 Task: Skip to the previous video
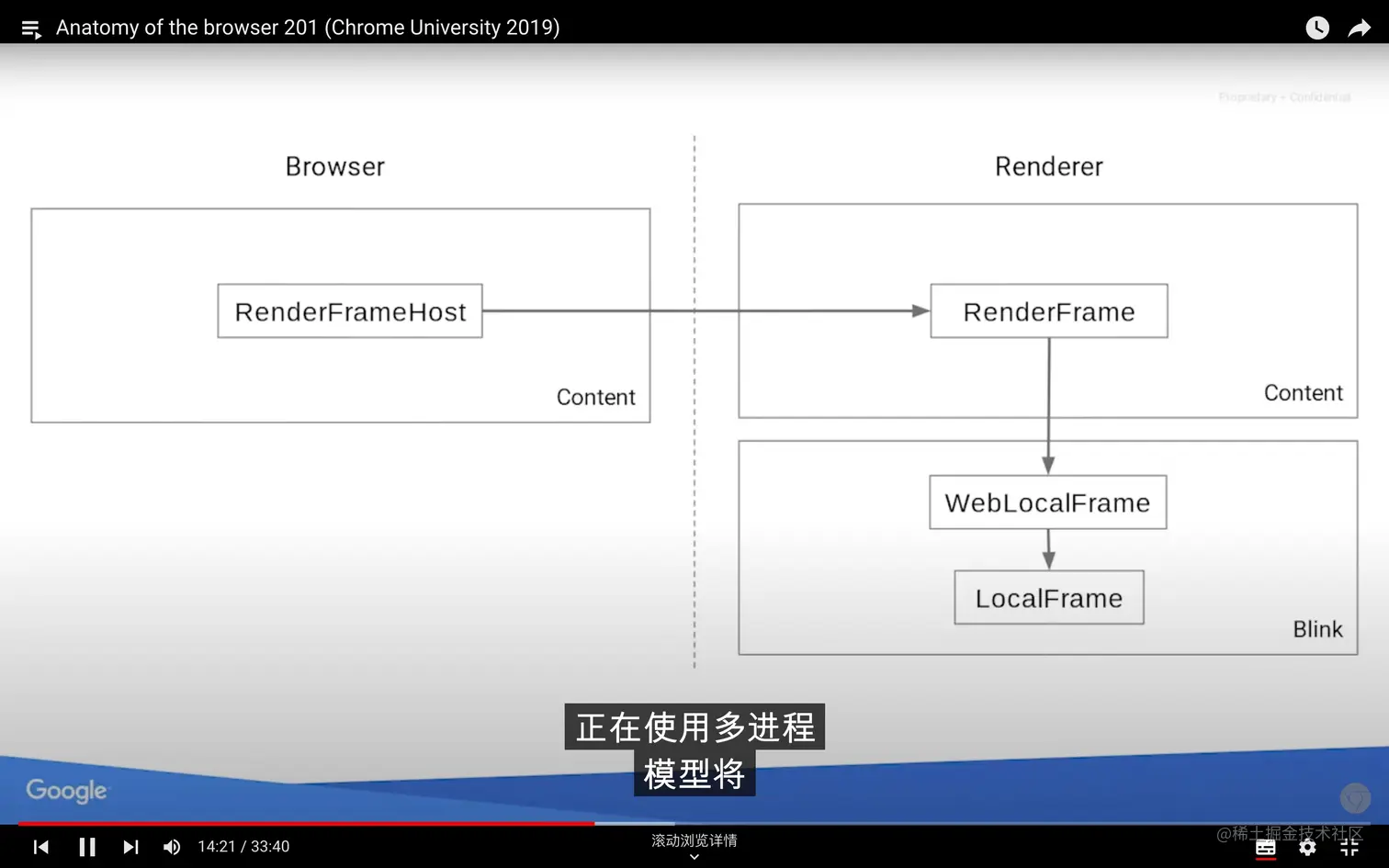tap(41, 847)
